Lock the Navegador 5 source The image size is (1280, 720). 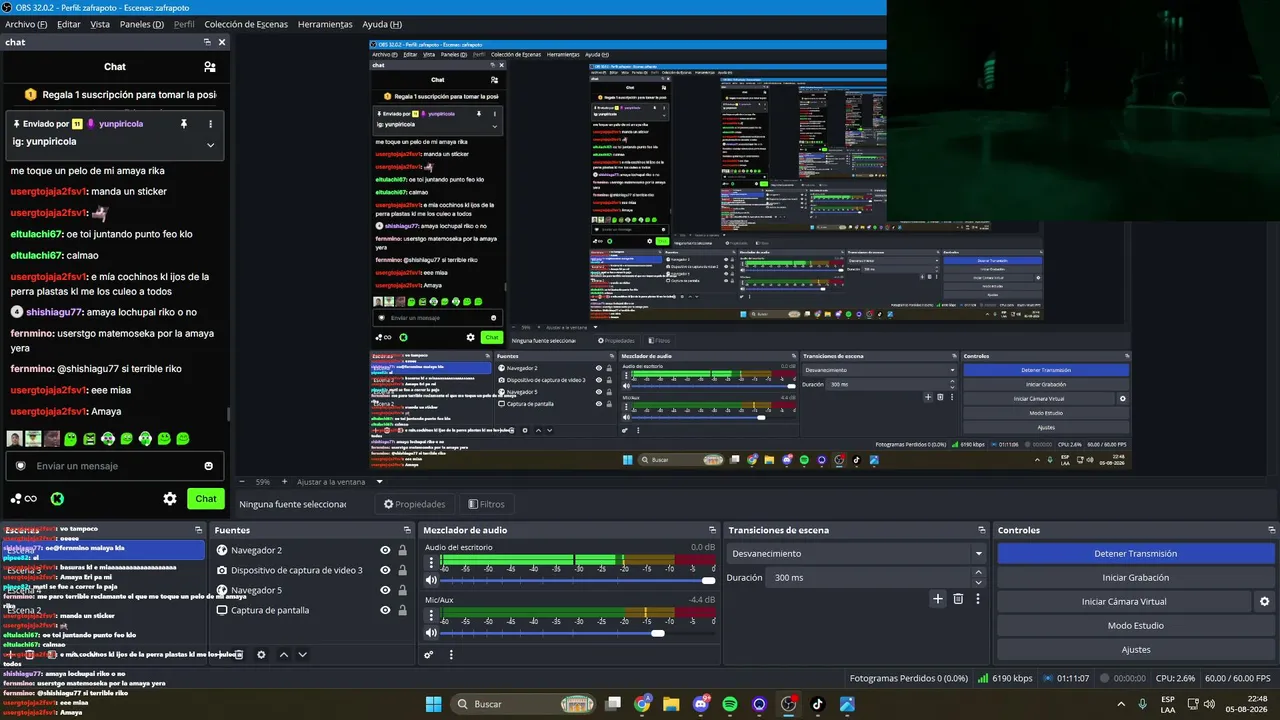[402, 590]
